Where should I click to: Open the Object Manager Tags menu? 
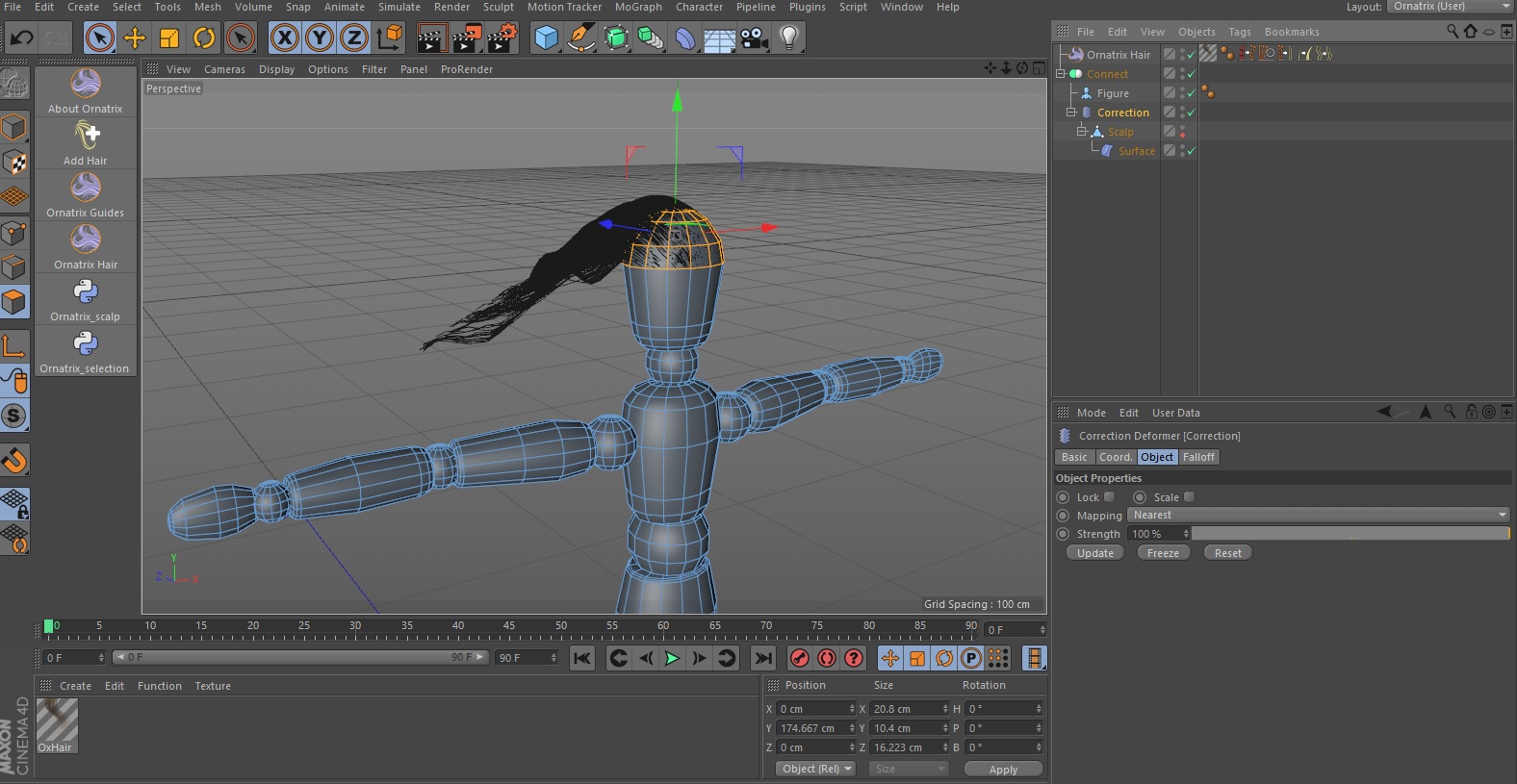[x=1240, y=32]
